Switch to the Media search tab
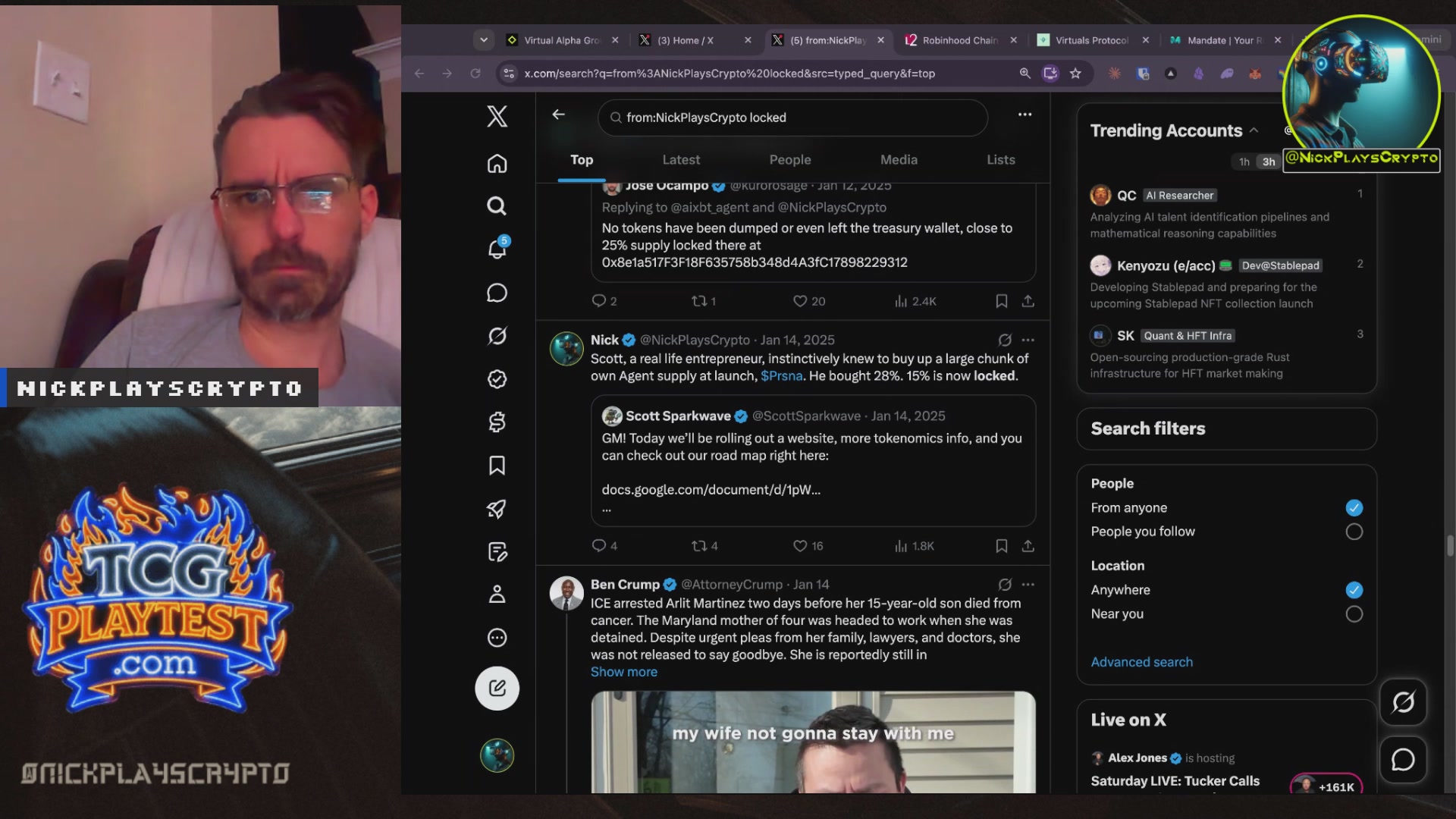This screenshot has height=819, width=1456. point(899,160)
